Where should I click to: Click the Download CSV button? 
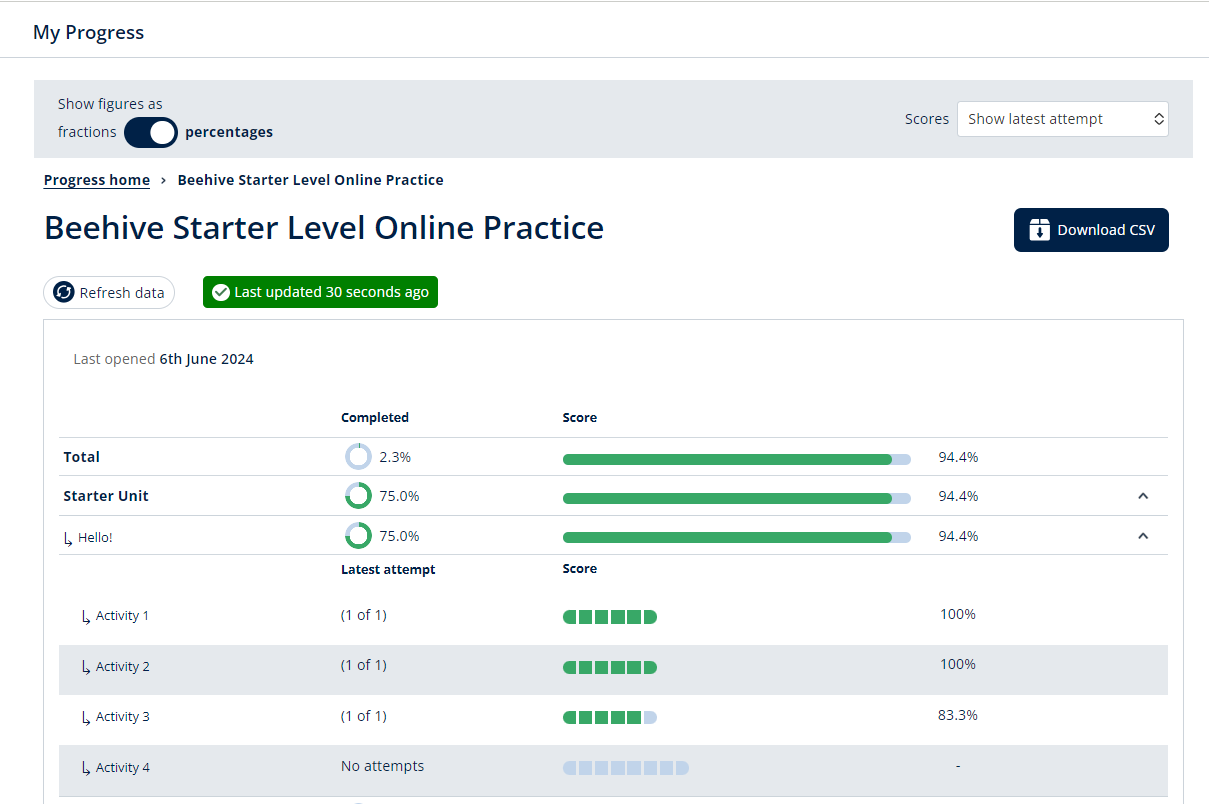click(x=1091, y=230)
